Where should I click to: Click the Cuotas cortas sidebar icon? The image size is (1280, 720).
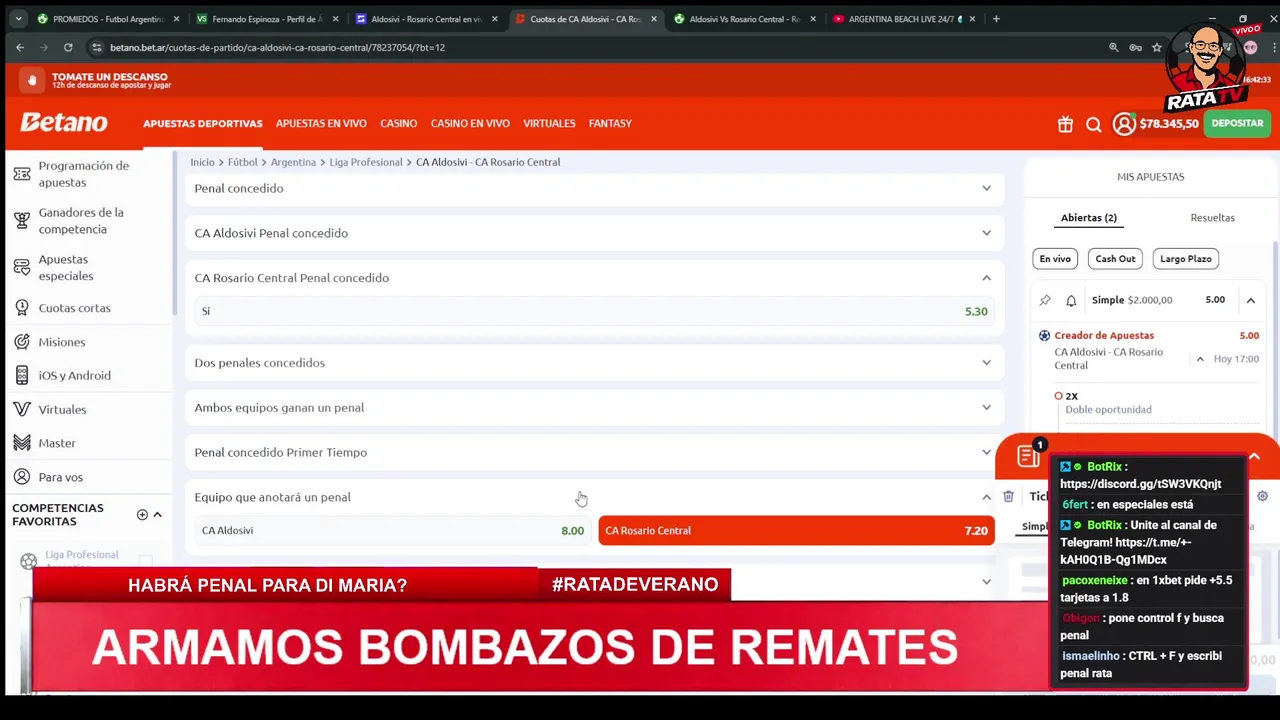click(x=22, y=308)
